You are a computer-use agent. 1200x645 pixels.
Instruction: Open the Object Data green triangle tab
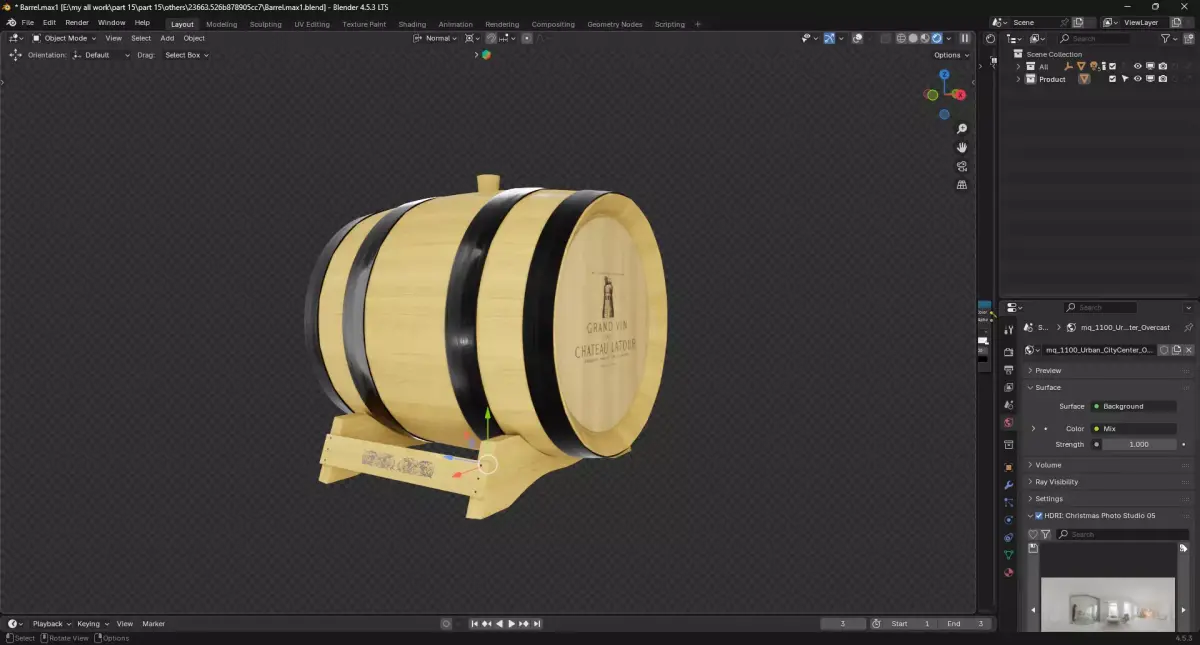[1008, 555]
